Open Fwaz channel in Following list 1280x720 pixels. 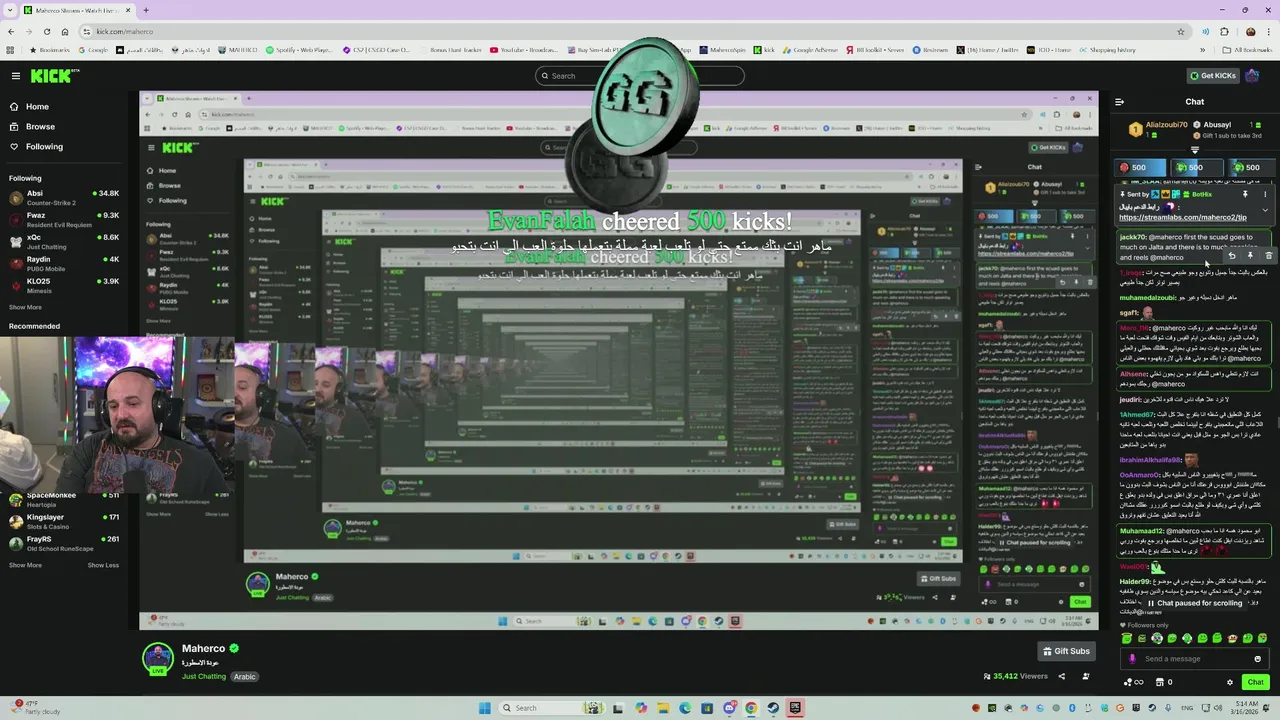64,219
